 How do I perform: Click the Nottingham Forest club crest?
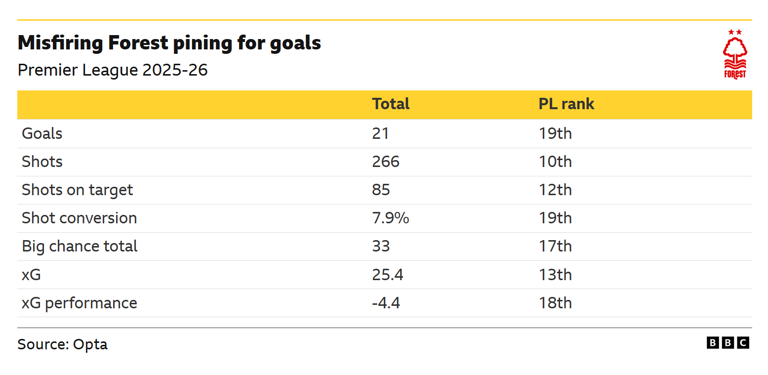pos(734,54)
